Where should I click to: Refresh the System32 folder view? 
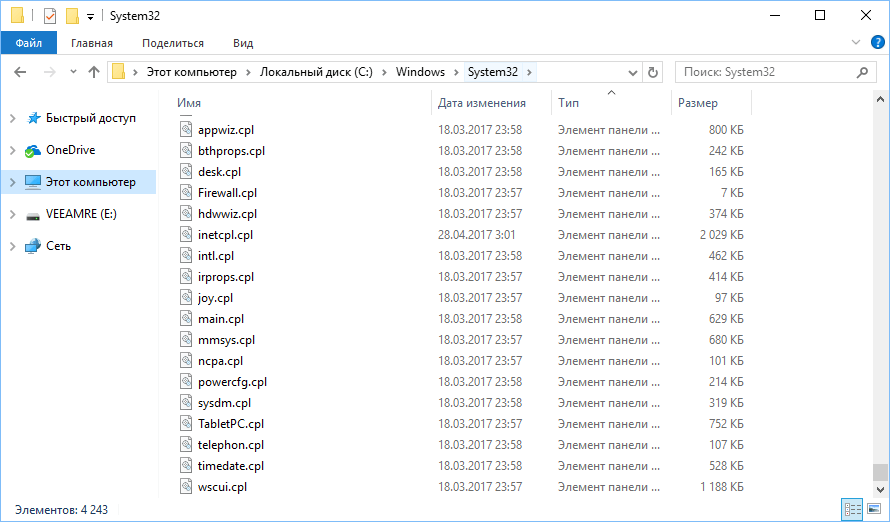(653, 73)
